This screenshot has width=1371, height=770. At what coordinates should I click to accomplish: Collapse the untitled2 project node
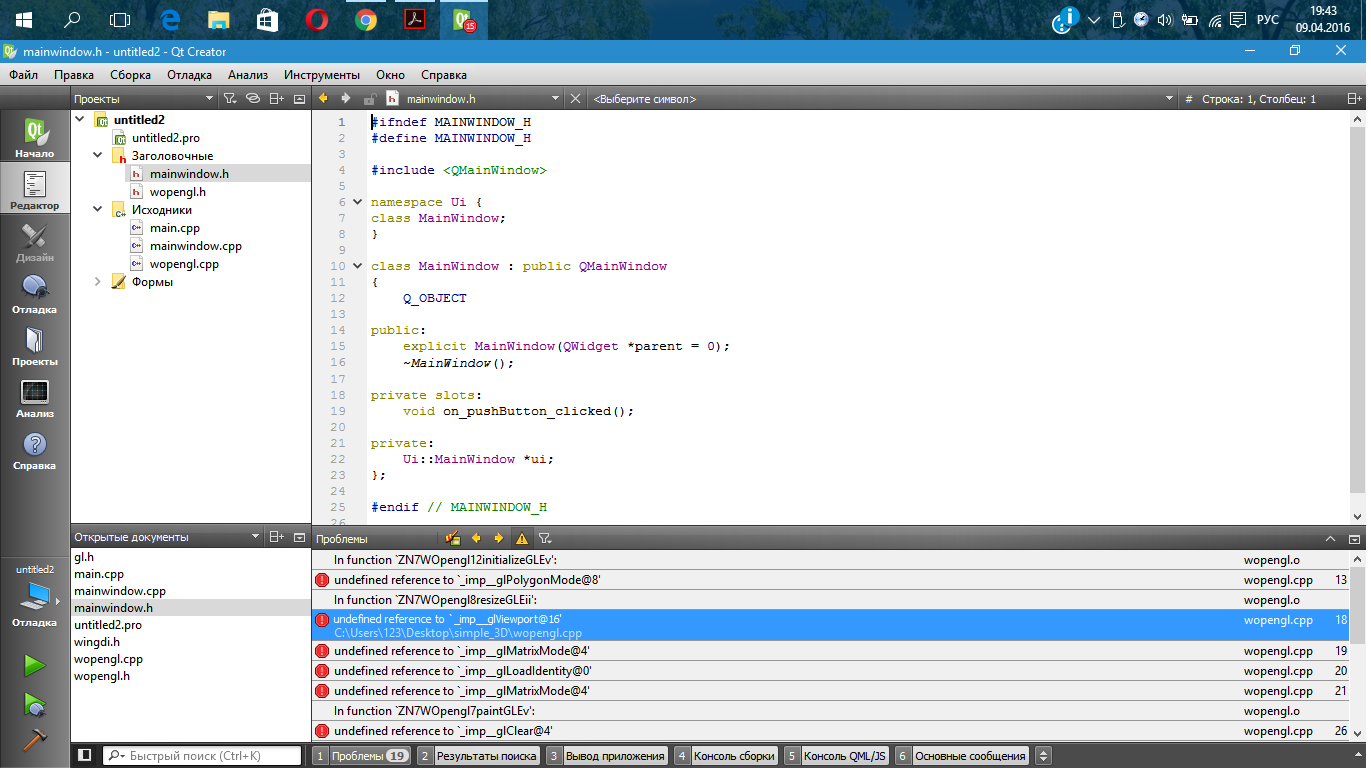coord(80,119)
